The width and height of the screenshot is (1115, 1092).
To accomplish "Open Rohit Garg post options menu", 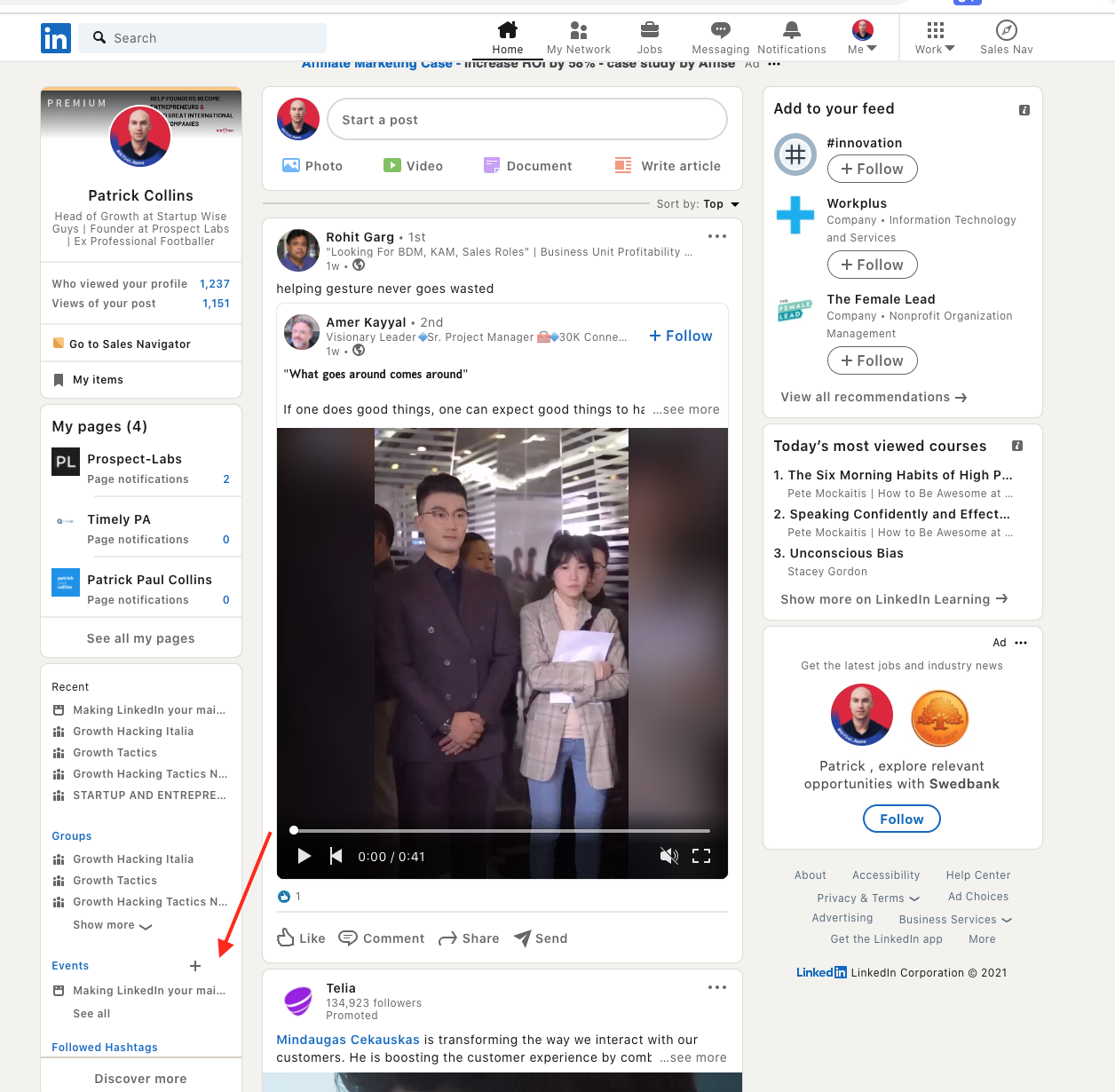I will pyautogui.click(x=717, y=236).
